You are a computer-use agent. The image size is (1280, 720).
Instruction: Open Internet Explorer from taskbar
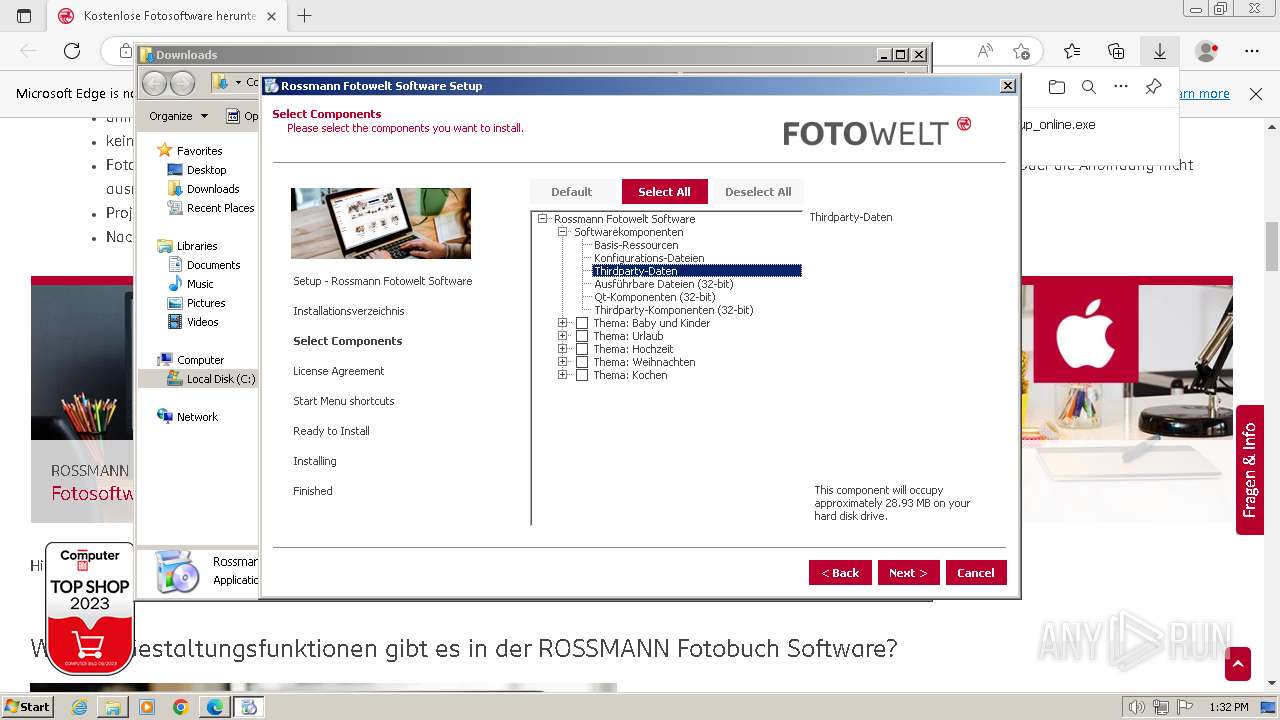[79, 707]
